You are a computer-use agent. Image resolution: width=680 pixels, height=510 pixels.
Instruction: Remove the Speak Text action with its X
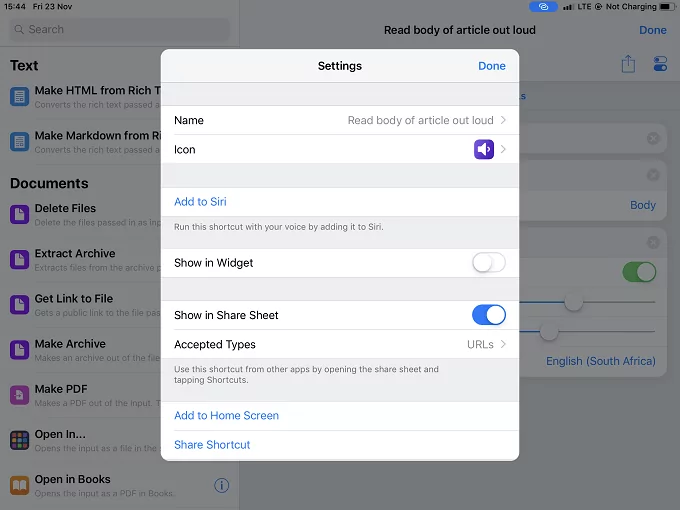pos(653,242)
